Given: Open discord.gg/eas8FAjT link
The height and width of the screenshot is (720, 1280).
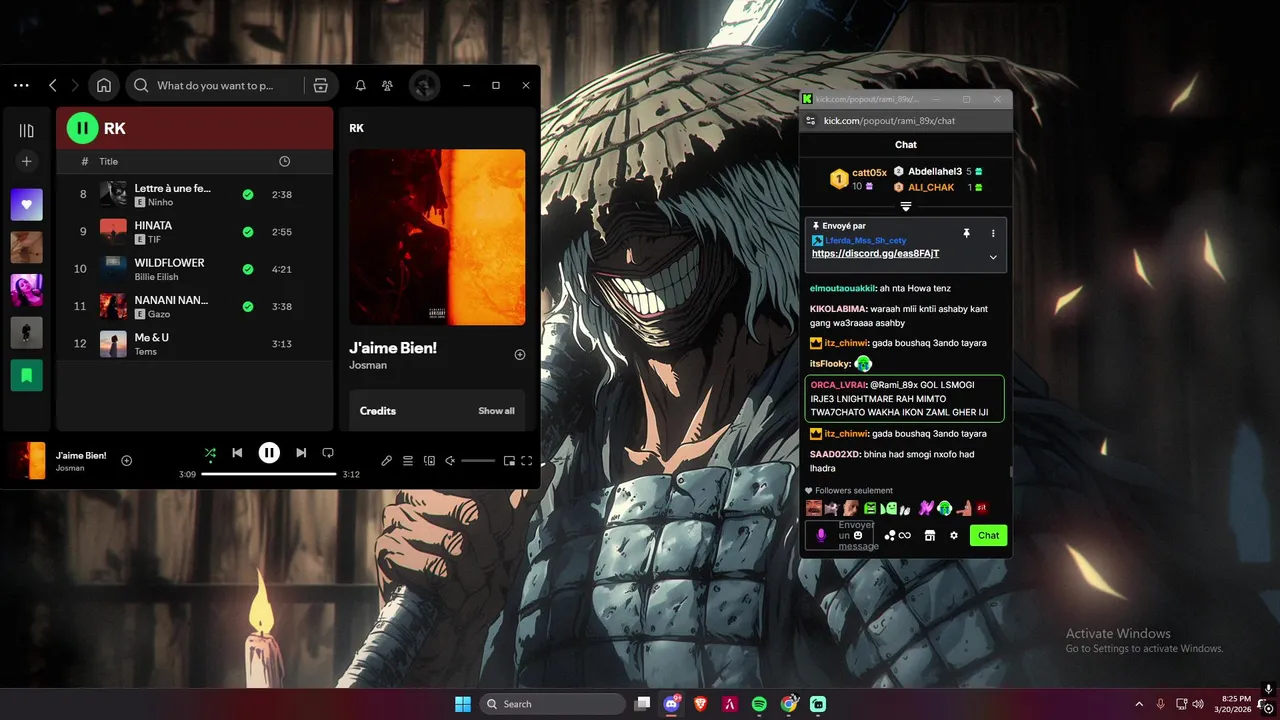Looking at the screenshot, I should (875, 254).
